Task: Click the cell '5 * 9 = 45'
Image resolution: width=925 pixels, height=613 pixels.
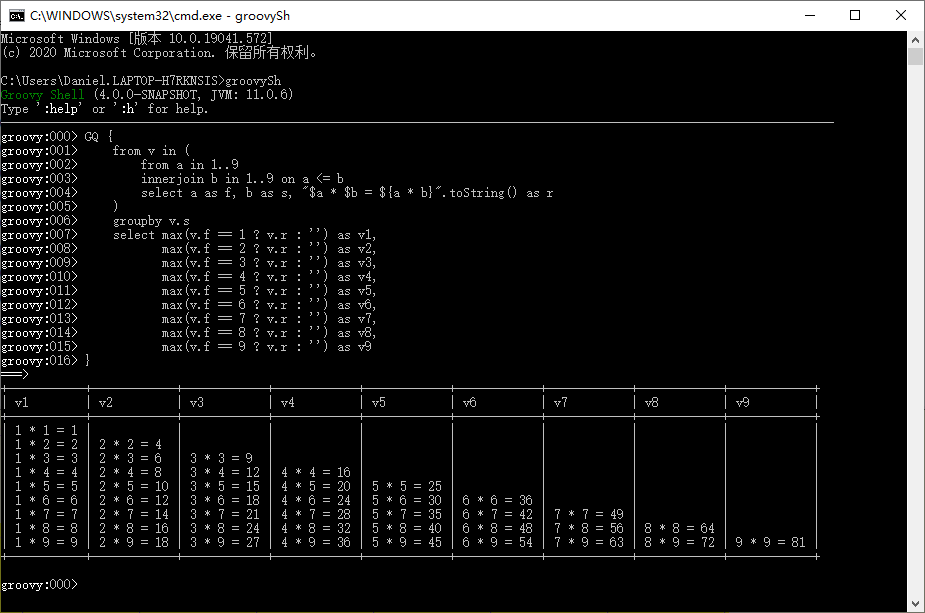Action: click(406, 542)
